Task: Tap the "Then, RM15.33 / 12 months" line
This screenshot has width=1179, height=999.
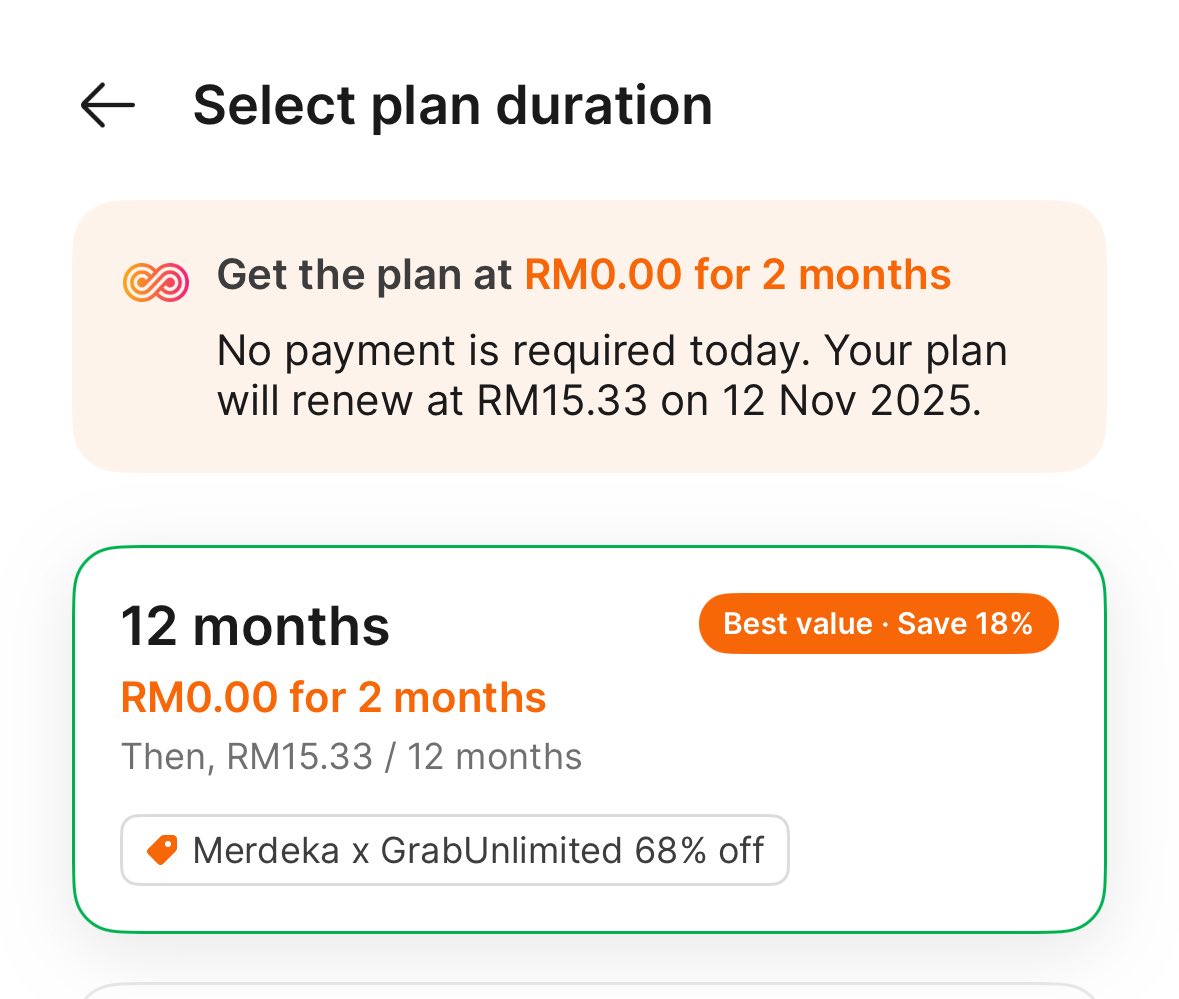Action: click(351, 756)
